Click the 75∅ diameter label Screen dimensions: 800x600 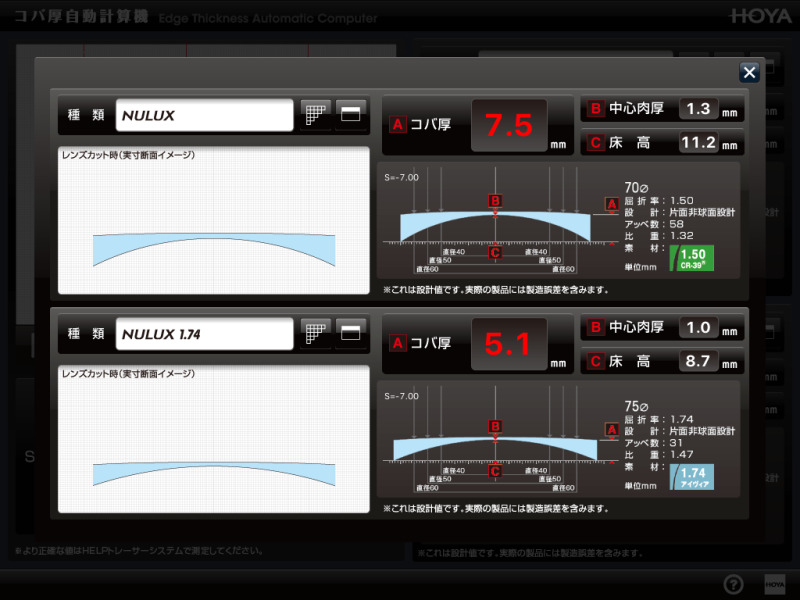(x=636, y=407)
